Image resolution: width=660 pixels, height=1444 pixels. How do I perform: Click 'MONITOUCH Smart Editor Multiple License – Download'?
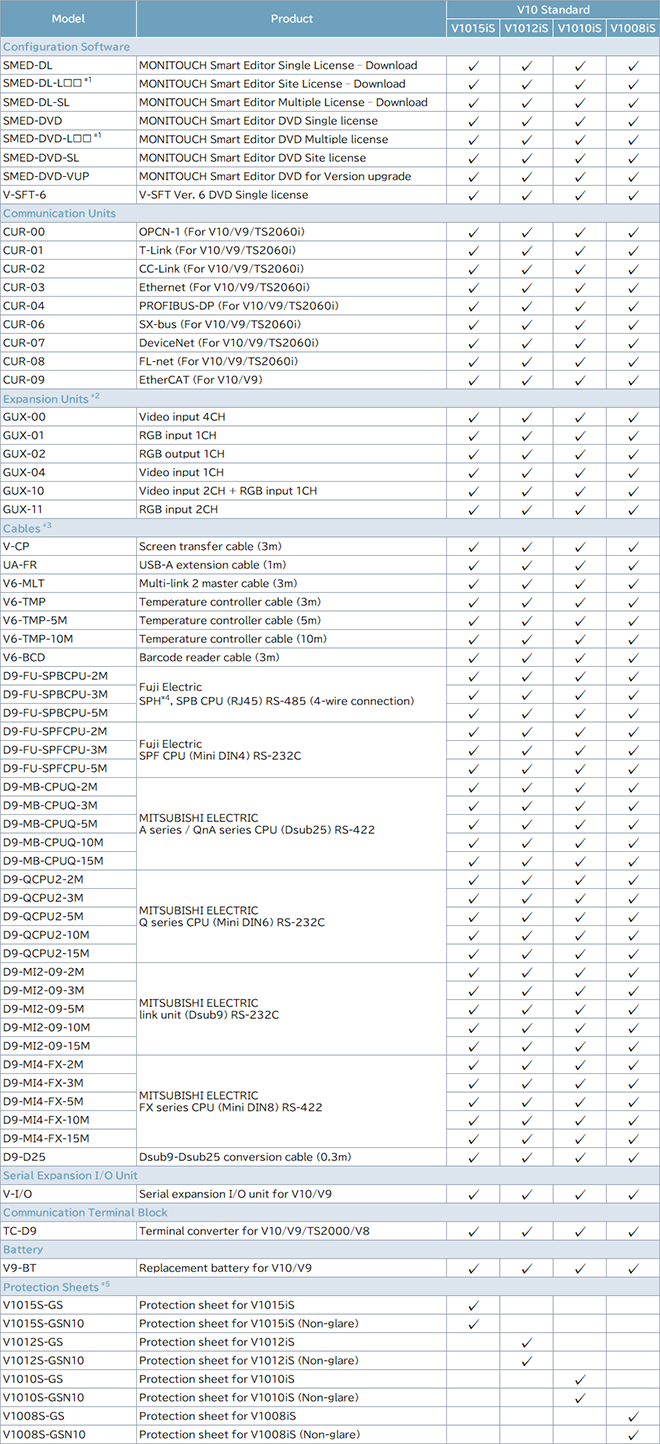(283, 102)
